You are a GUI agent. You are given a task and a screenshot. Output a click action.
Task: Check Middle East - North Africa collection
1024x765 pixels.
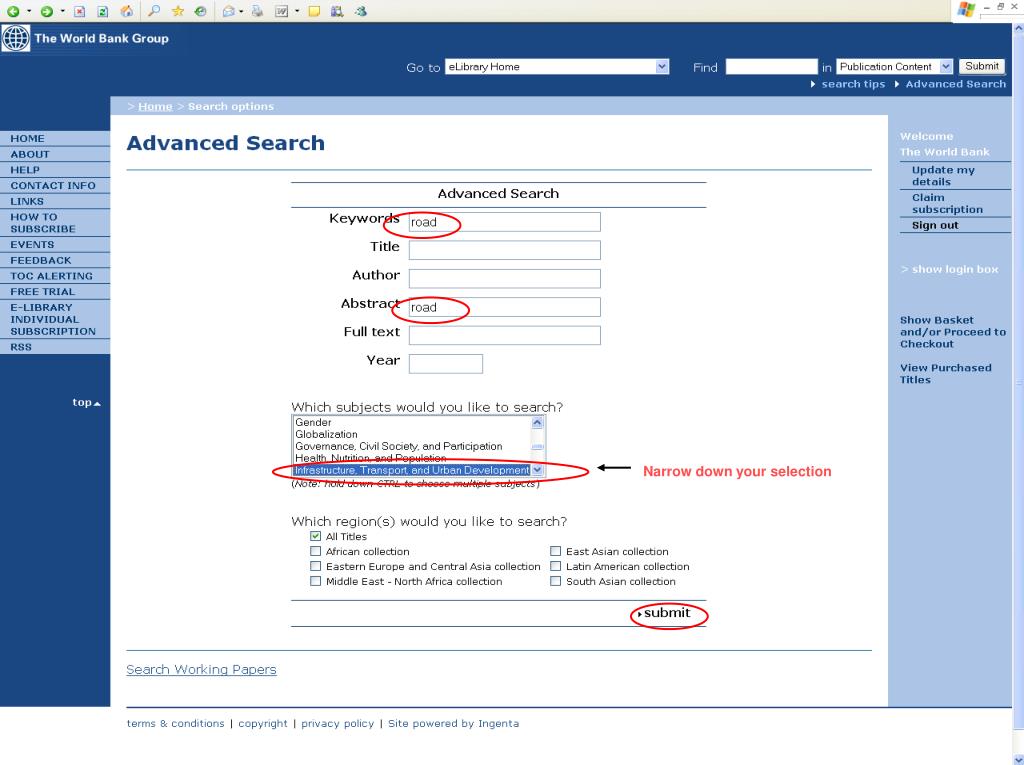[315, 581]
